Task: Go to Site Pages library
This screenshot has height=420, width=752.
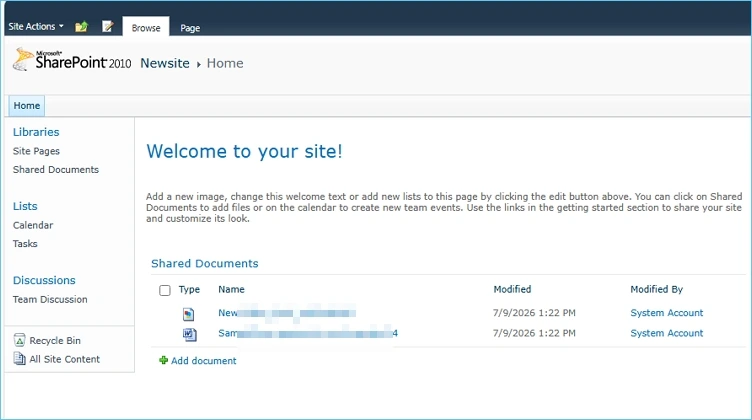Action: pyautogui.click(x=36, y=151)
